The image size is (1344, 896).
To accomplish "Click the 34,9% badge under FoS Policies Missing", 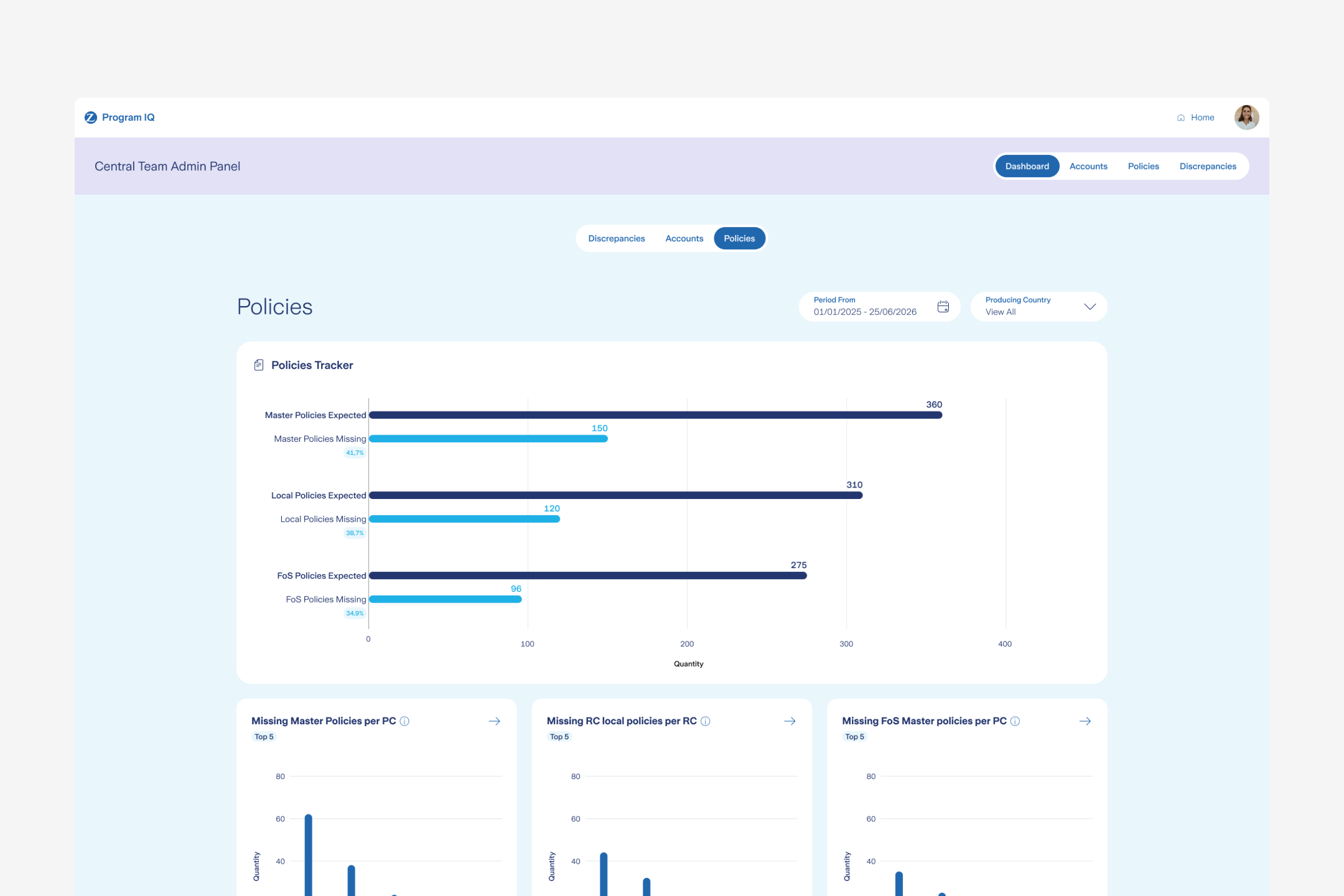I will 355,614.
